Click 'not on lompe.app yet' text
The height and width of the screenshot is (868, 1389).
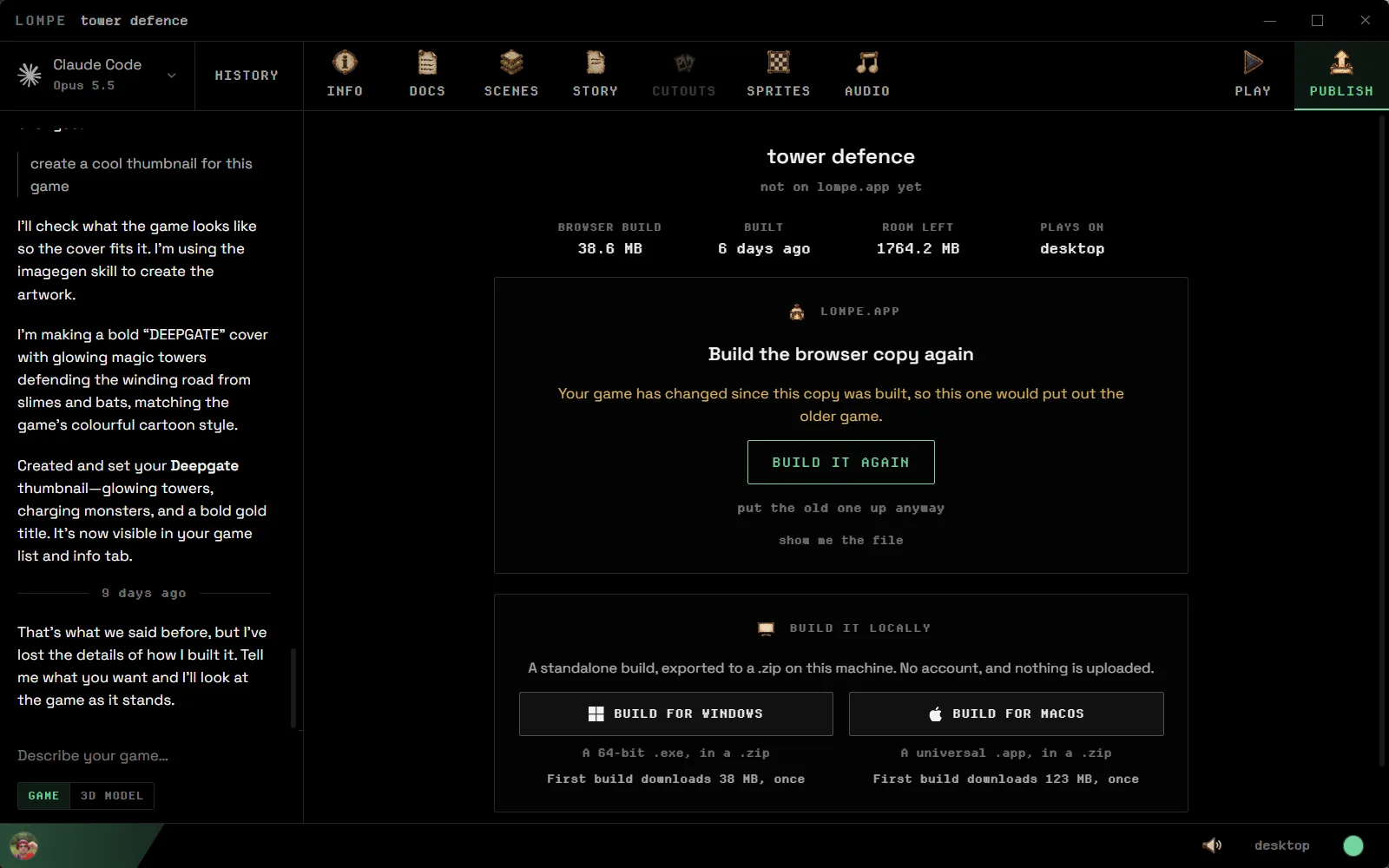(841, 187)
